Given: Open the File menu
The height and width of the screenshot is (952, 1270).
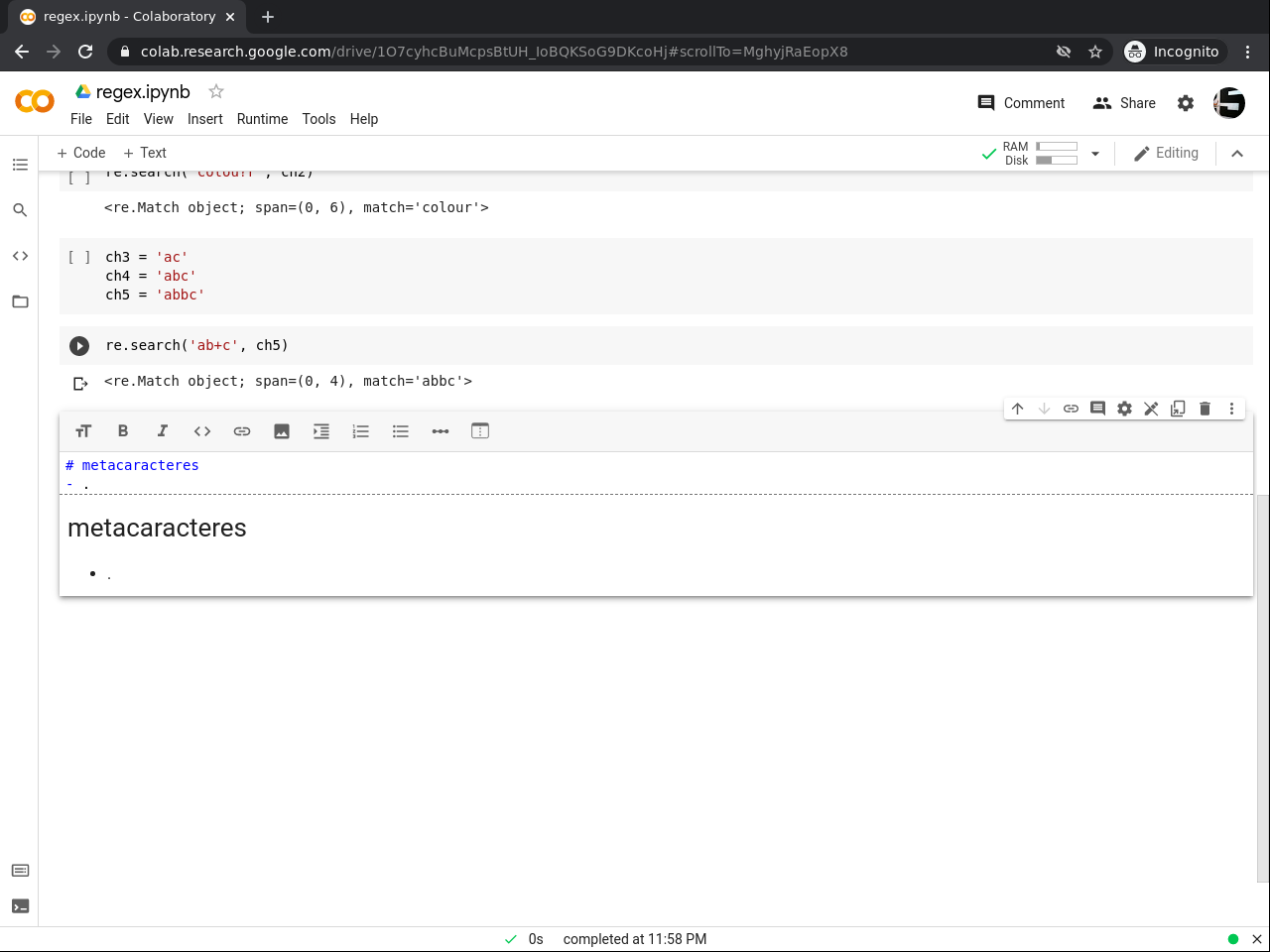Looking at the screenshot, I should (x=81, y=119).
